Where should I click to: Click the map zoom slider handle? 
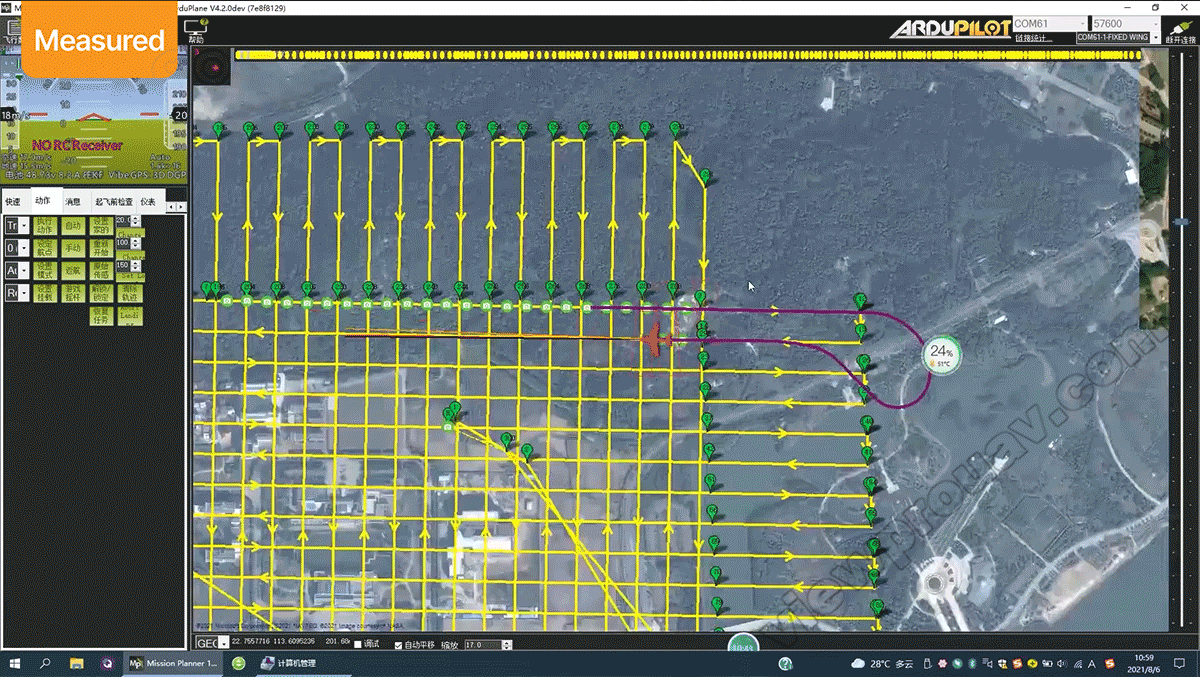pos(1182,221)
